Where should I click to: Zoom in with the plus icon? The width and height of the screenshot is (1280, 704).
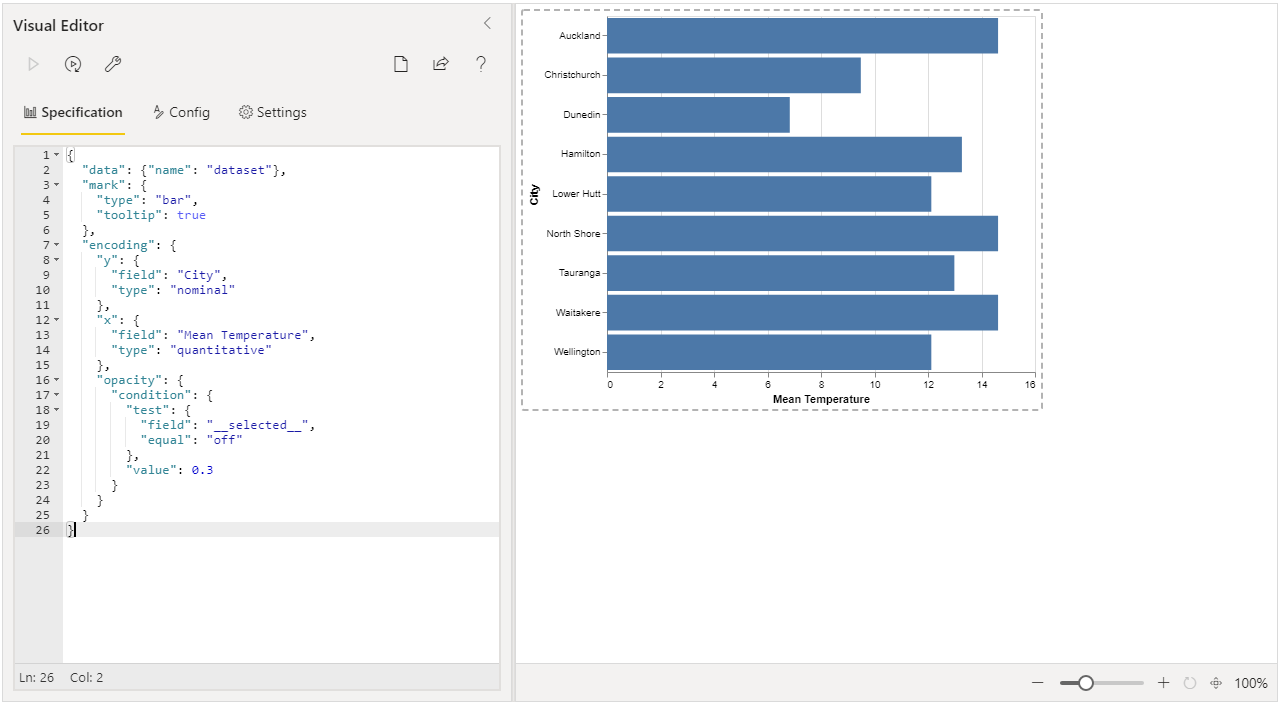point(1163,683)
